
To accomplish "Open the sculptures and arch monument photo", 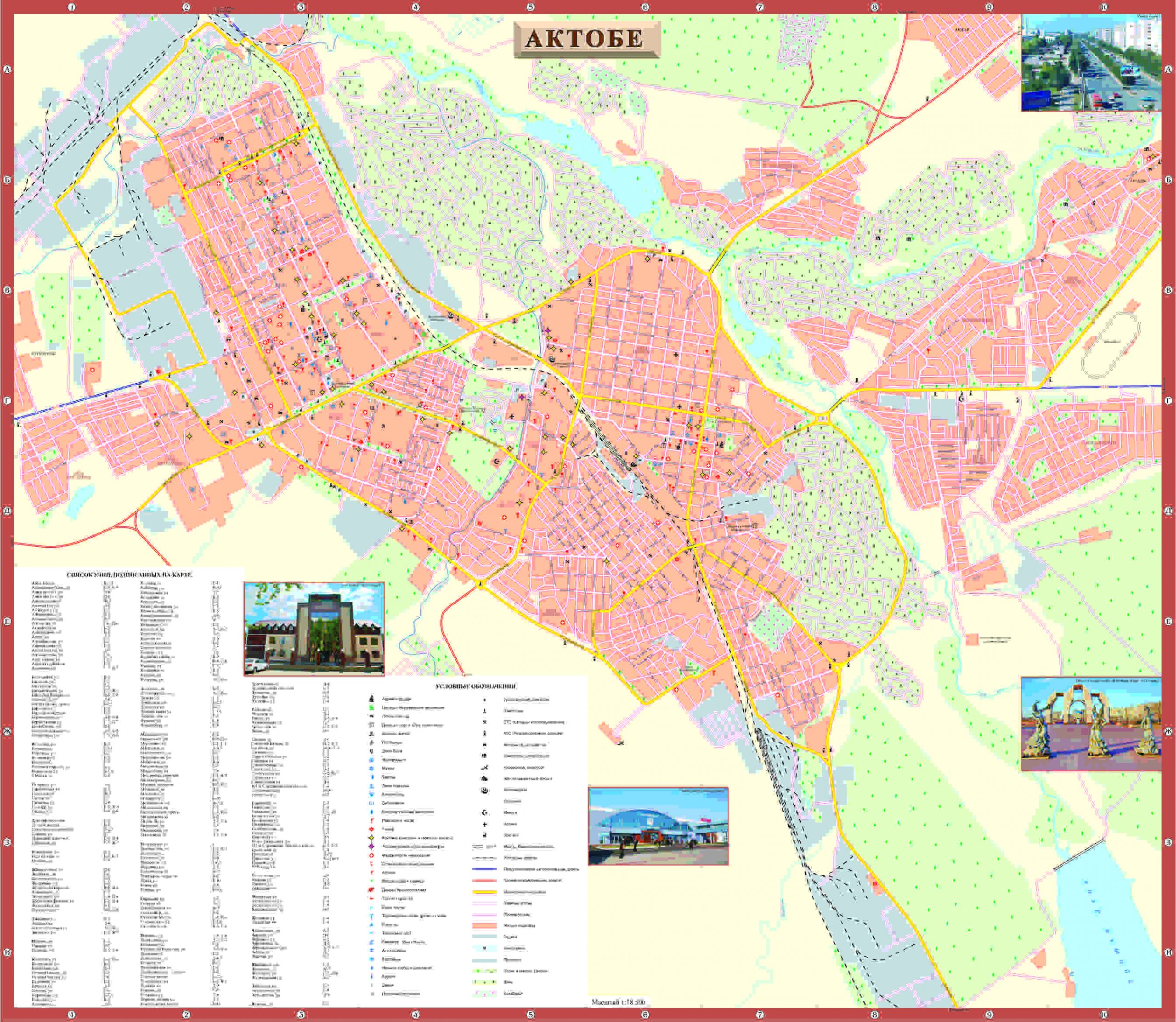I will pos(1091,724).
